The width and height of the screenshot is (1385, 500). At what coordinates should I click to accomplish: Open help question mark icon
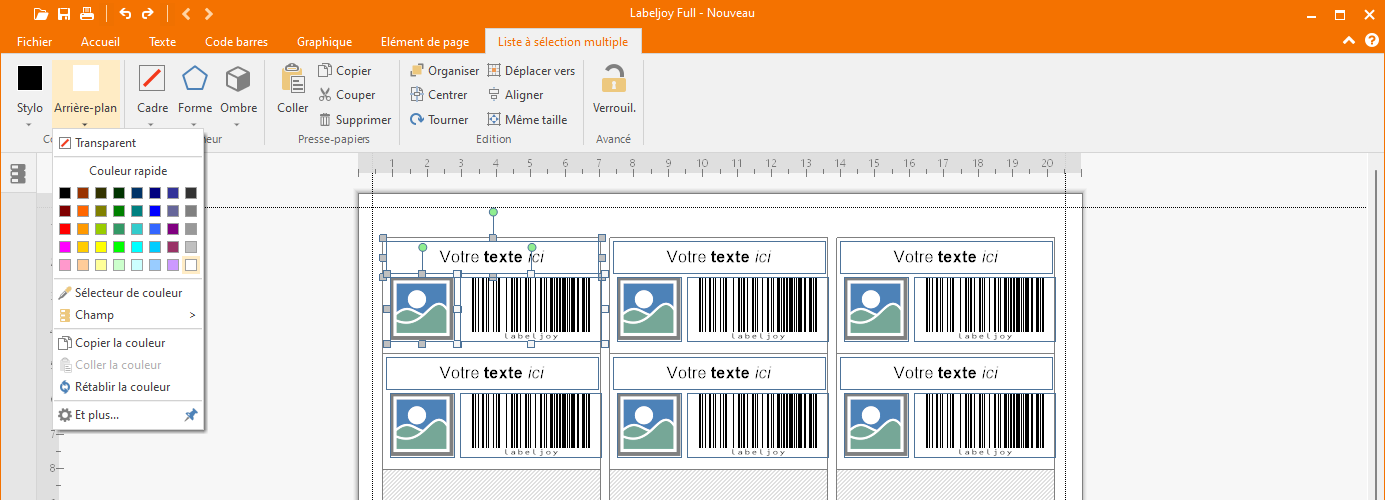click(1370, 41)
